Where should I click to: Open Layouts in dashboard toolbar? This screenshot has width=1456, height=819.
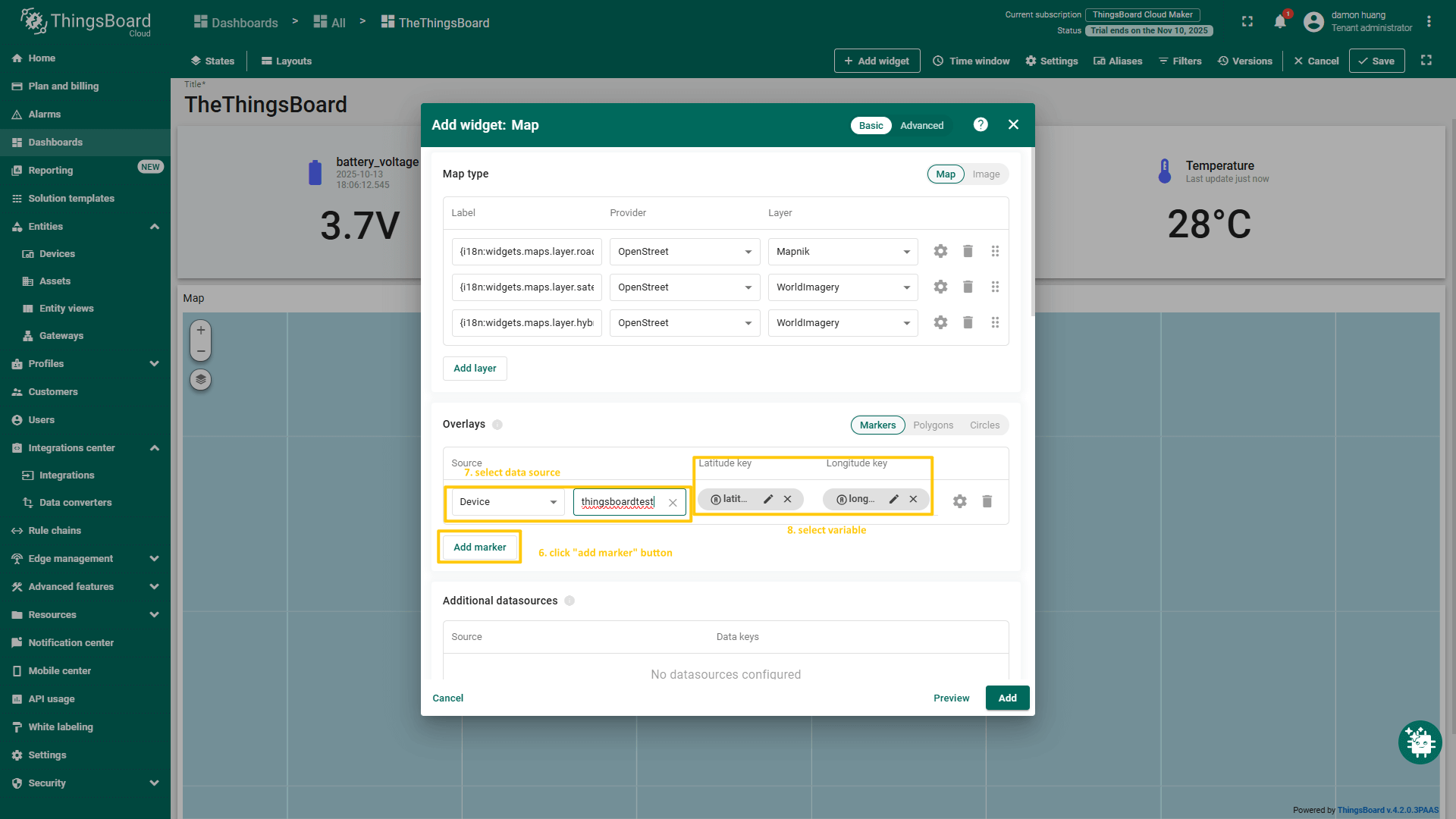[286, 61]
